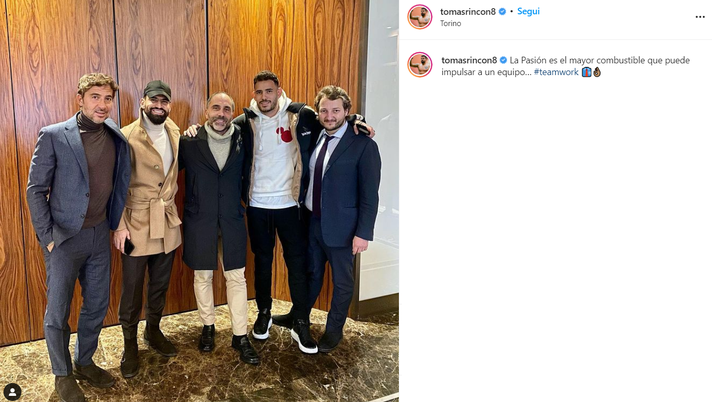Screen dimensions: 712x402
Task: Follow the account via Segui
Action: pyautogui.click(x=529, y=12)
